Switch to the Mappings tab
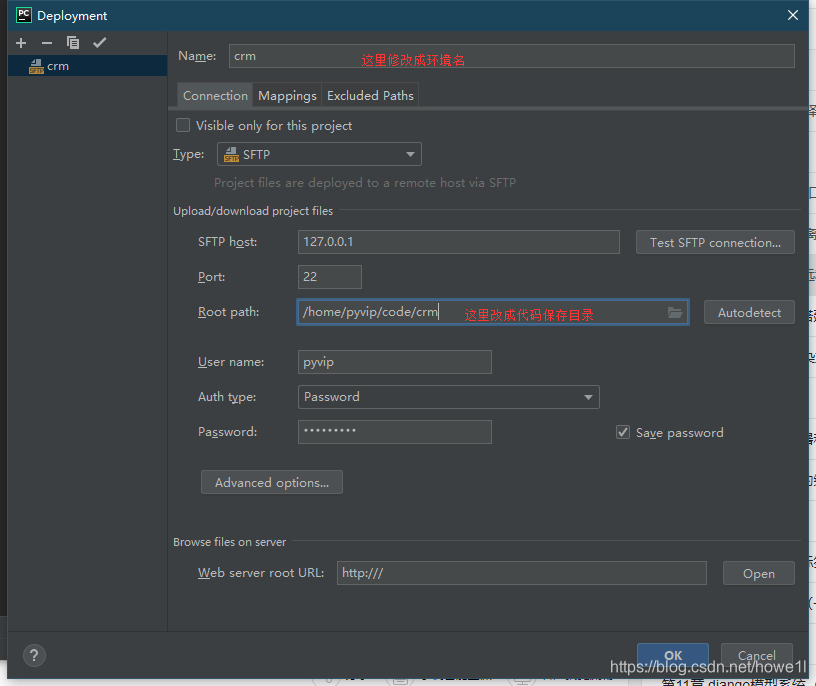The image size is (816, 686). [x=287, y=96]
